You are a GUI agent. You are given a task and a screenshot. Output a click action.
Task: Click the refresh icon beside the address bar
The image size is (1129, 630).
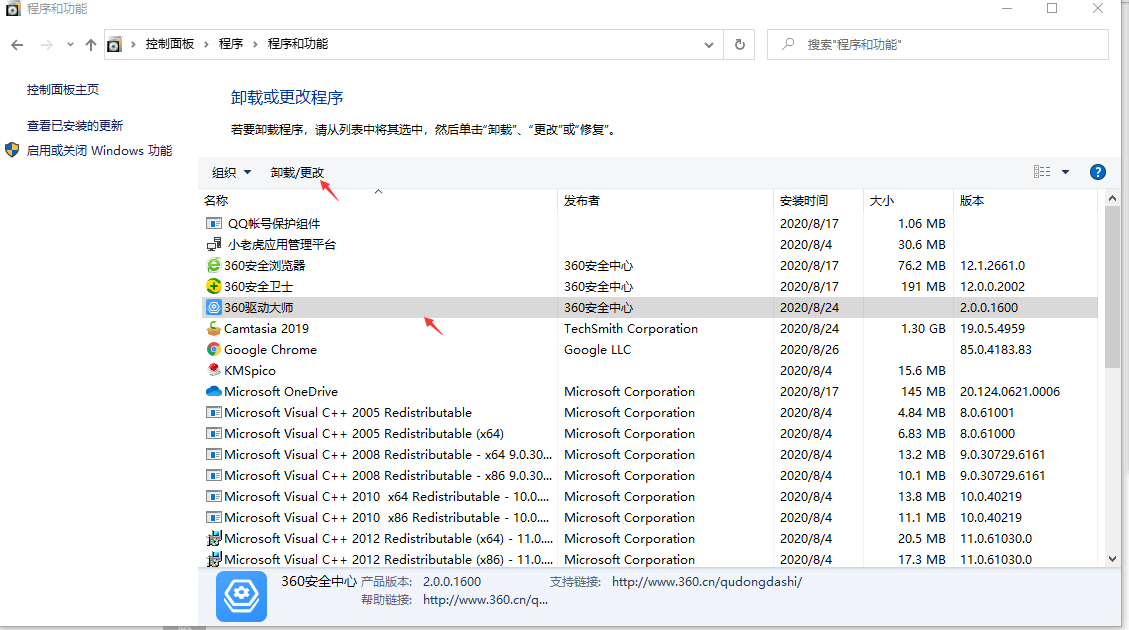[739, 44]
